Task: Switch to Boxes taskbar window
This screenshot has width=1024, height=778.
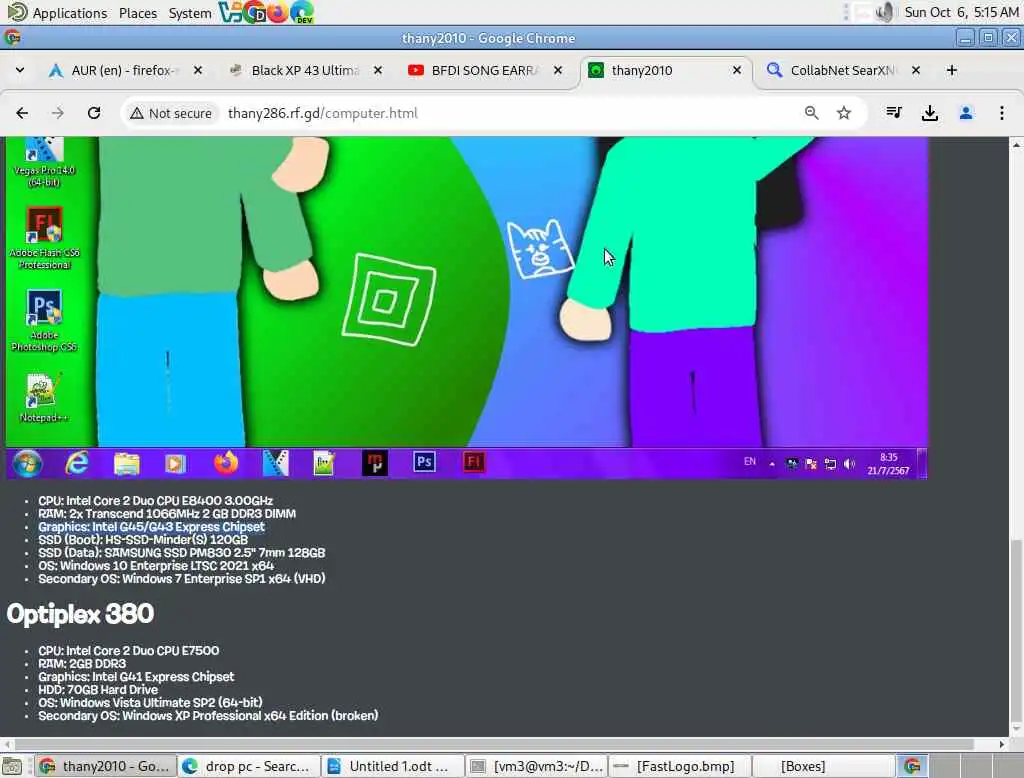Action: point(823,766)
